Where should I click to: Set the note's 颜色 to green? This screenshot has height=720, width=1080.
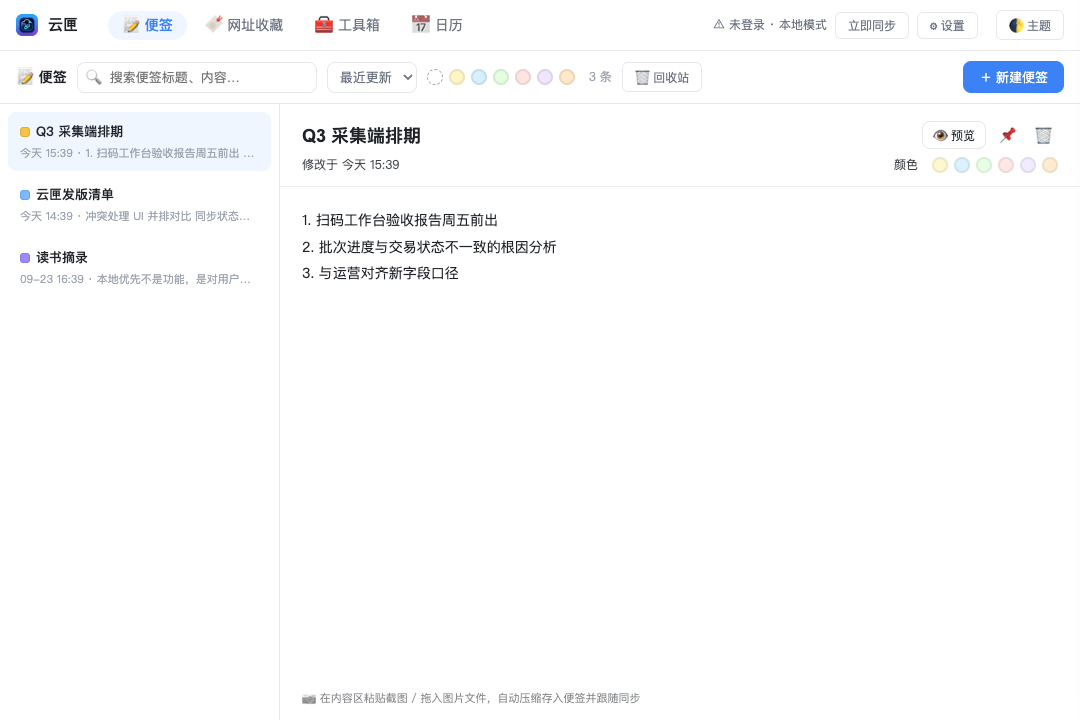click(984, 165)
